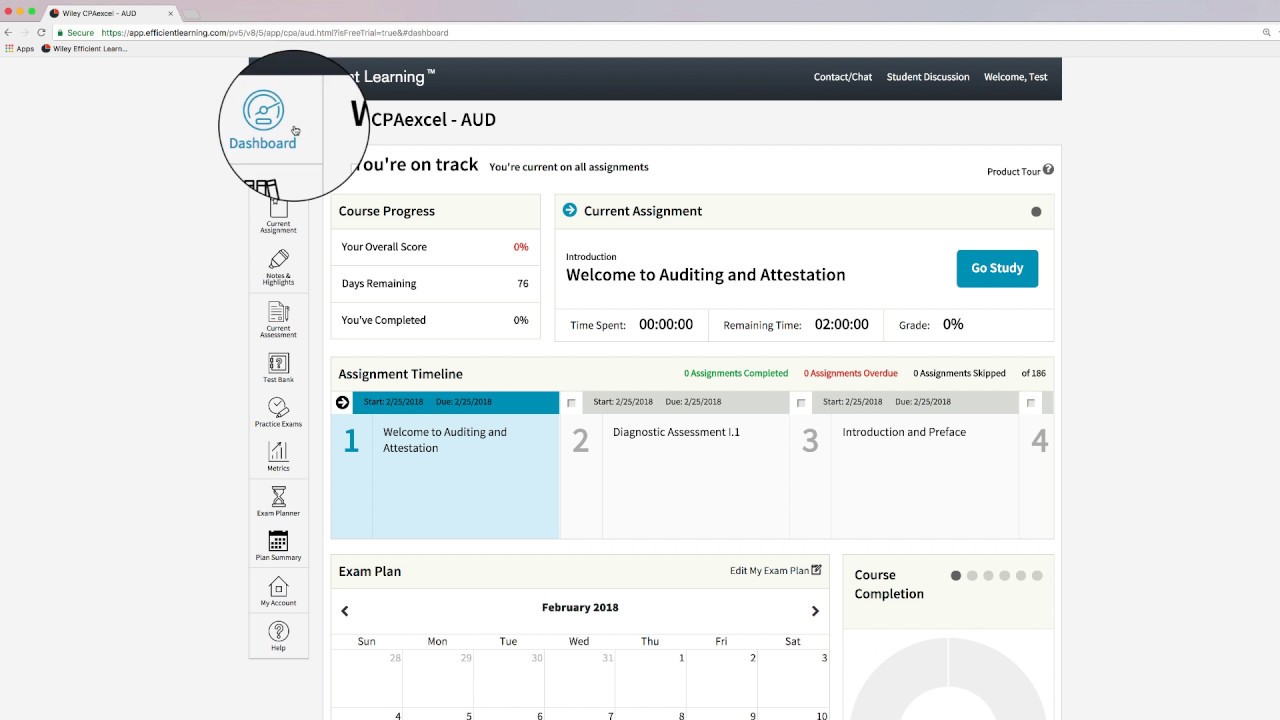
Task: Click the You've Completed row
Action: point(435,320)
